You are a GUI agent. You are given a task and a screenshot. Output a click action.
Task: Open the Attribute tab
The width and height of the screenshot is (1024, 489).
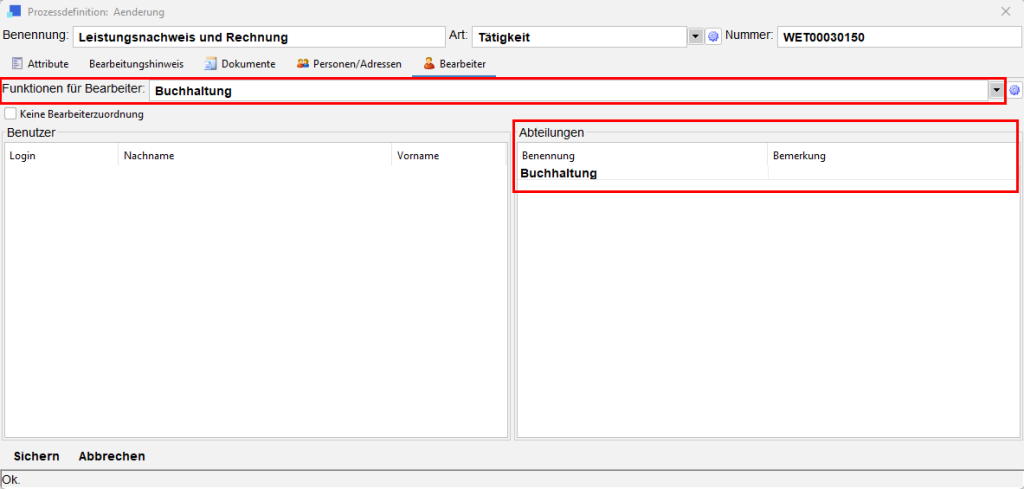(40, 64)
